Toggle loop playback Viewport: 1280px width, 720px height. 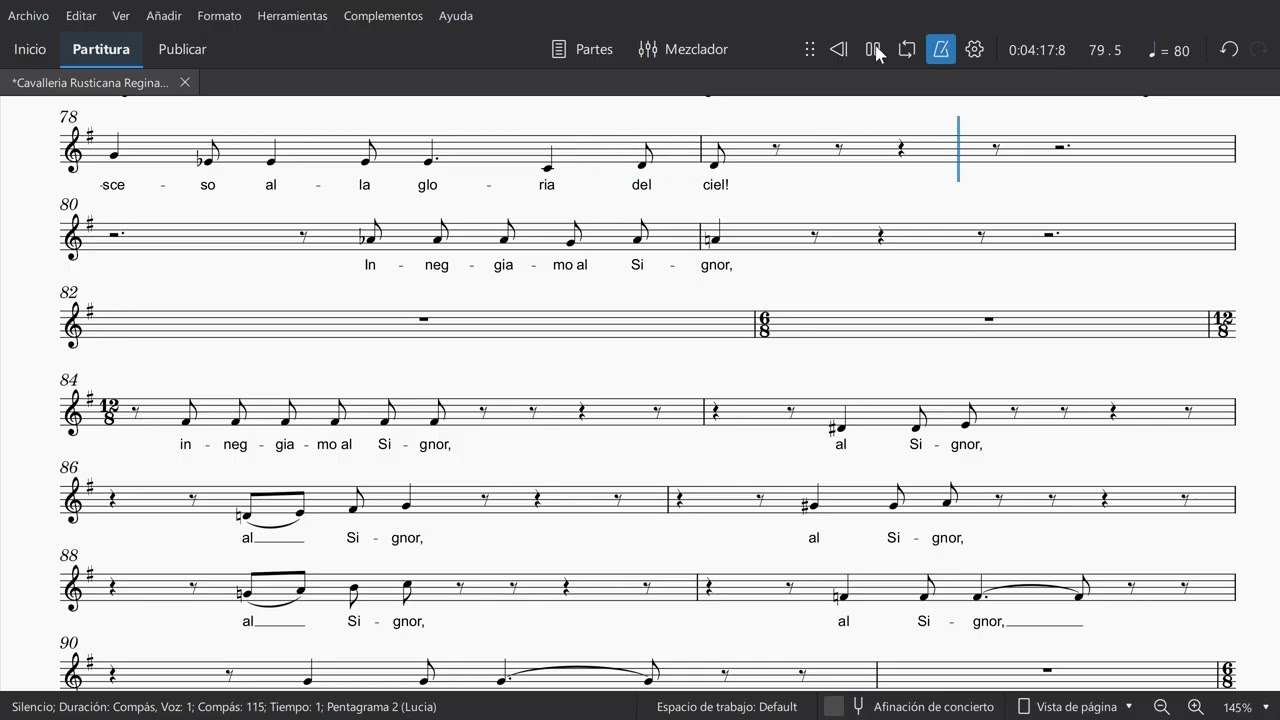(x=907, y=49)
